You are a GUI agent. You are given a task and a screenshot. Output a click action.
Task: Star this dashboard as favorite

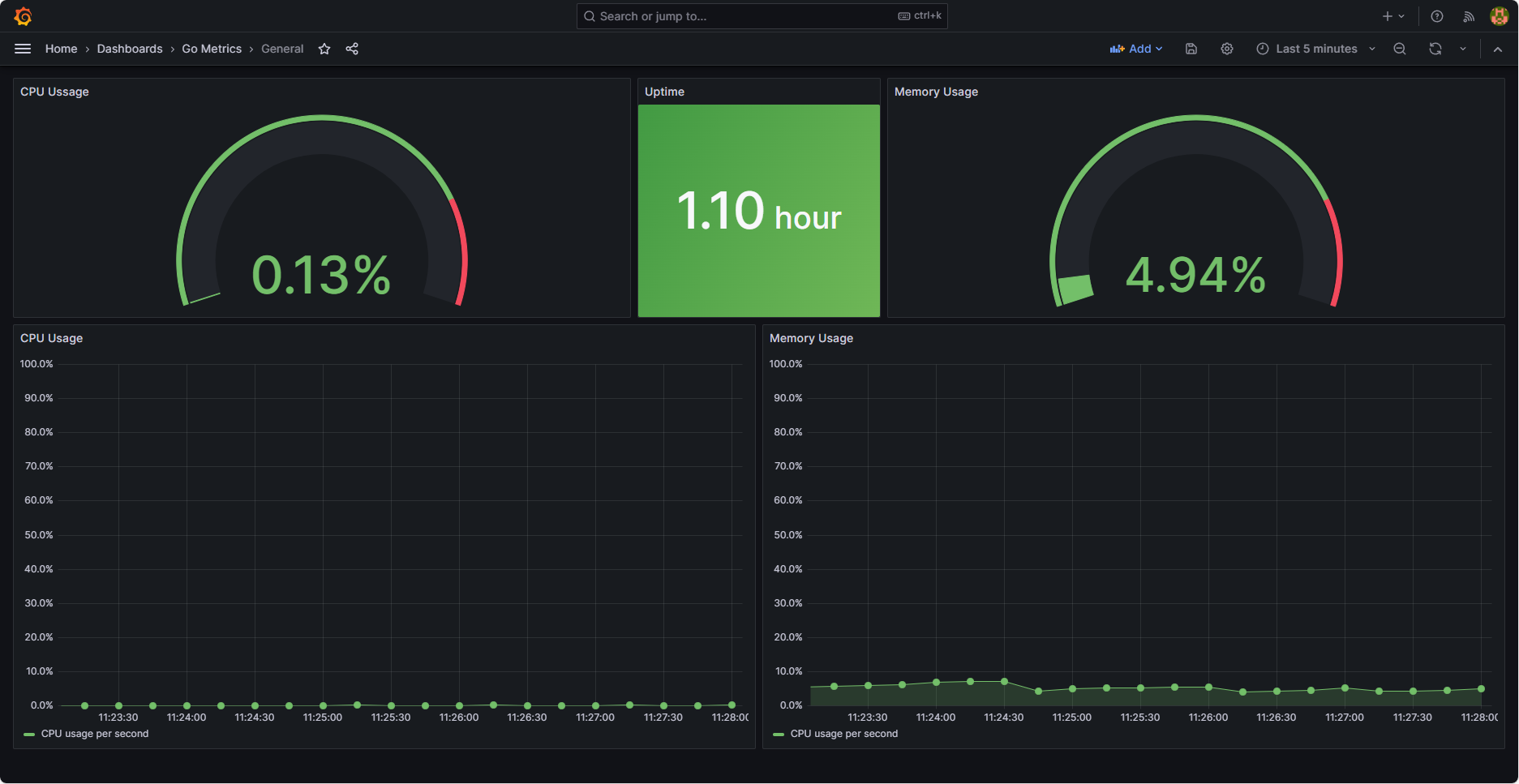(x=324, y=49)
